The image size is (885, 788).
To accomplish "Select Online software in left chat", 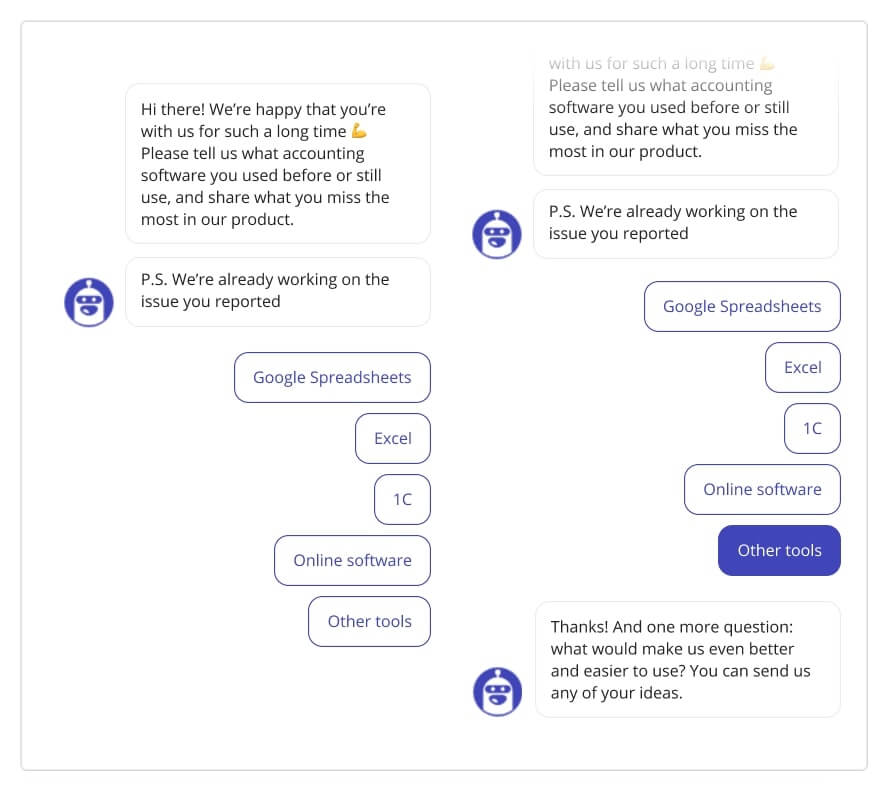I will (x=352, y=561).
